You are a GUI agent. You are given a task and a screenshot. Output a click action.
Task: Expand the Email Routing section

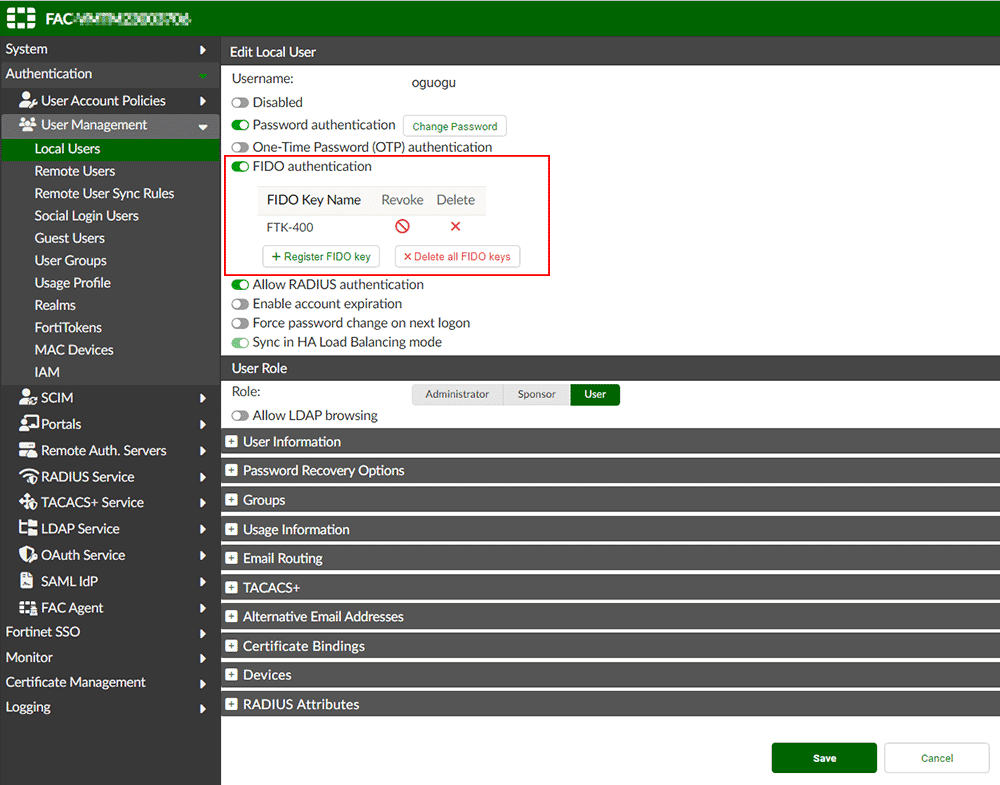click(232, 558)
